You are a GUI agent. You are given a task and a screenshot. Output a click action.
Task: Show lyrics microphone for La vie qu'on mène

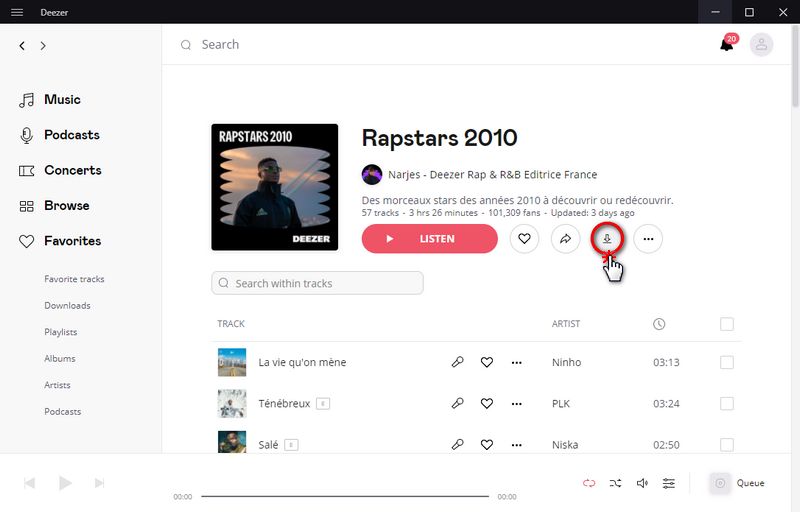[457, 362]
